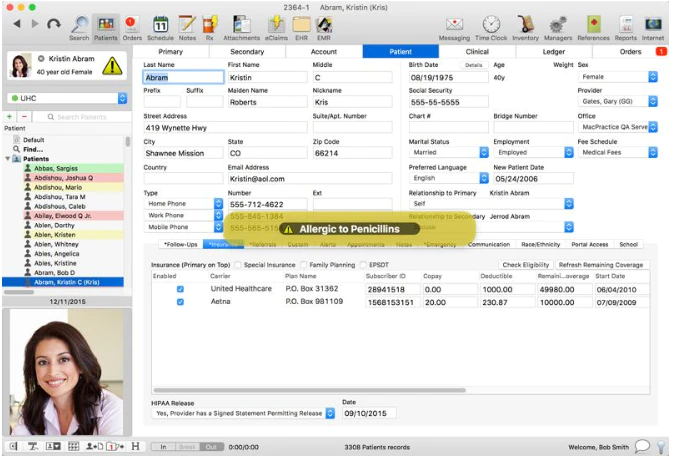This screenshot has height=458, width=673.
Task: Click Refresh Remaining Coverage button
Action: (601, 265)
